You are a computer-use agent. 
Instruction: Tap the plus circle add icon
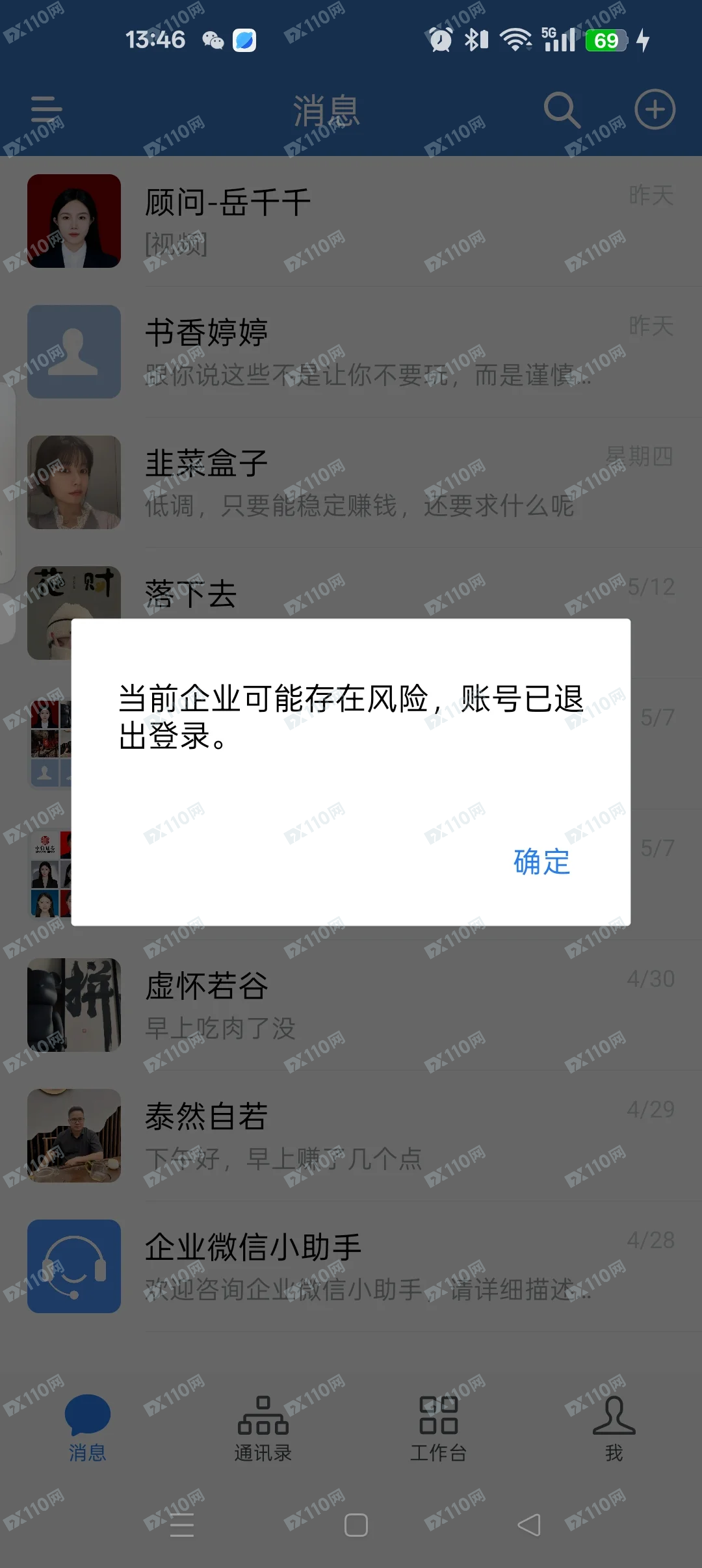[x=655, y=109]
